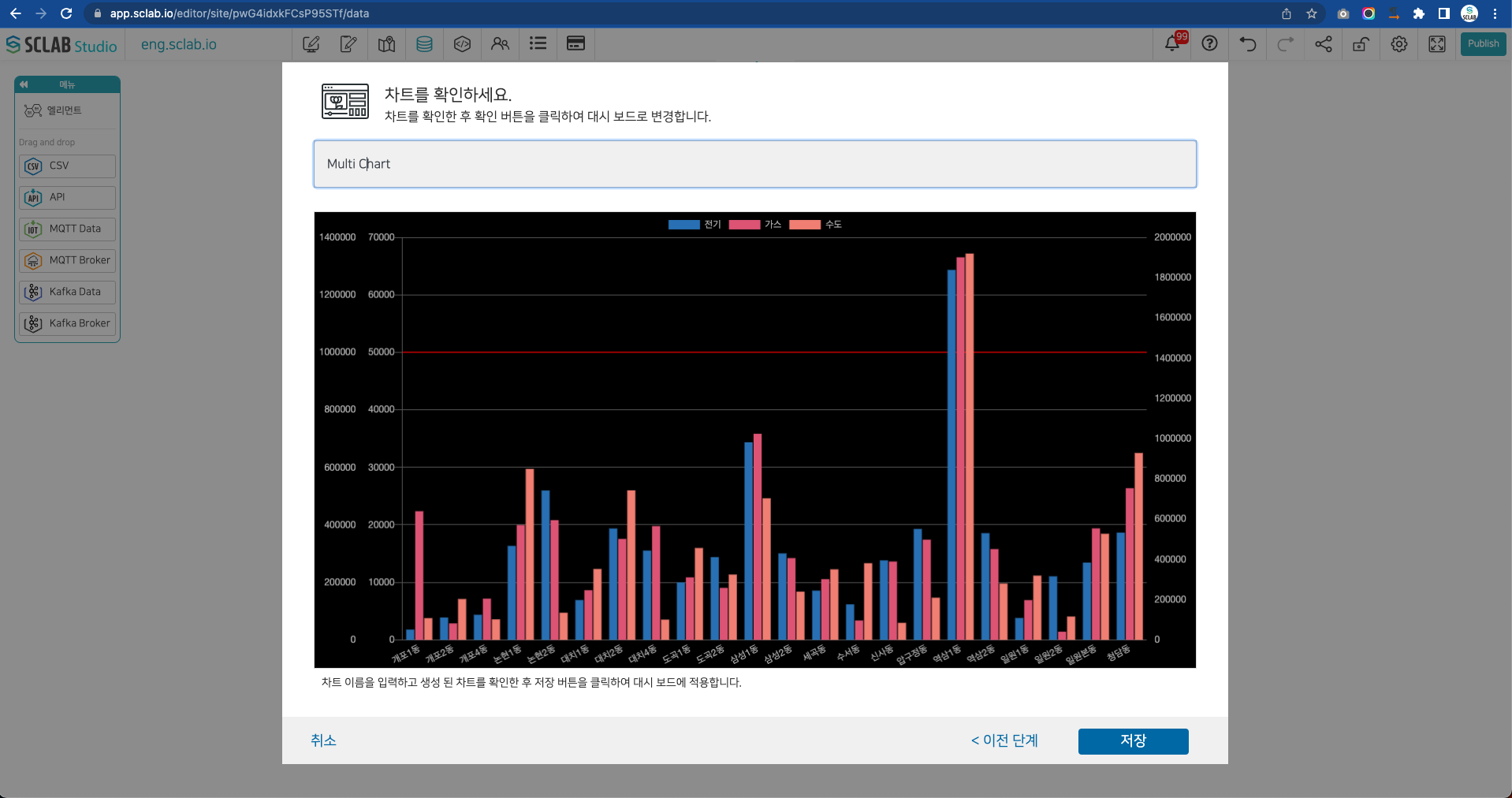
Task: Toggle the 수도 legend salmon swatch
Action: [x=805, y=225]
